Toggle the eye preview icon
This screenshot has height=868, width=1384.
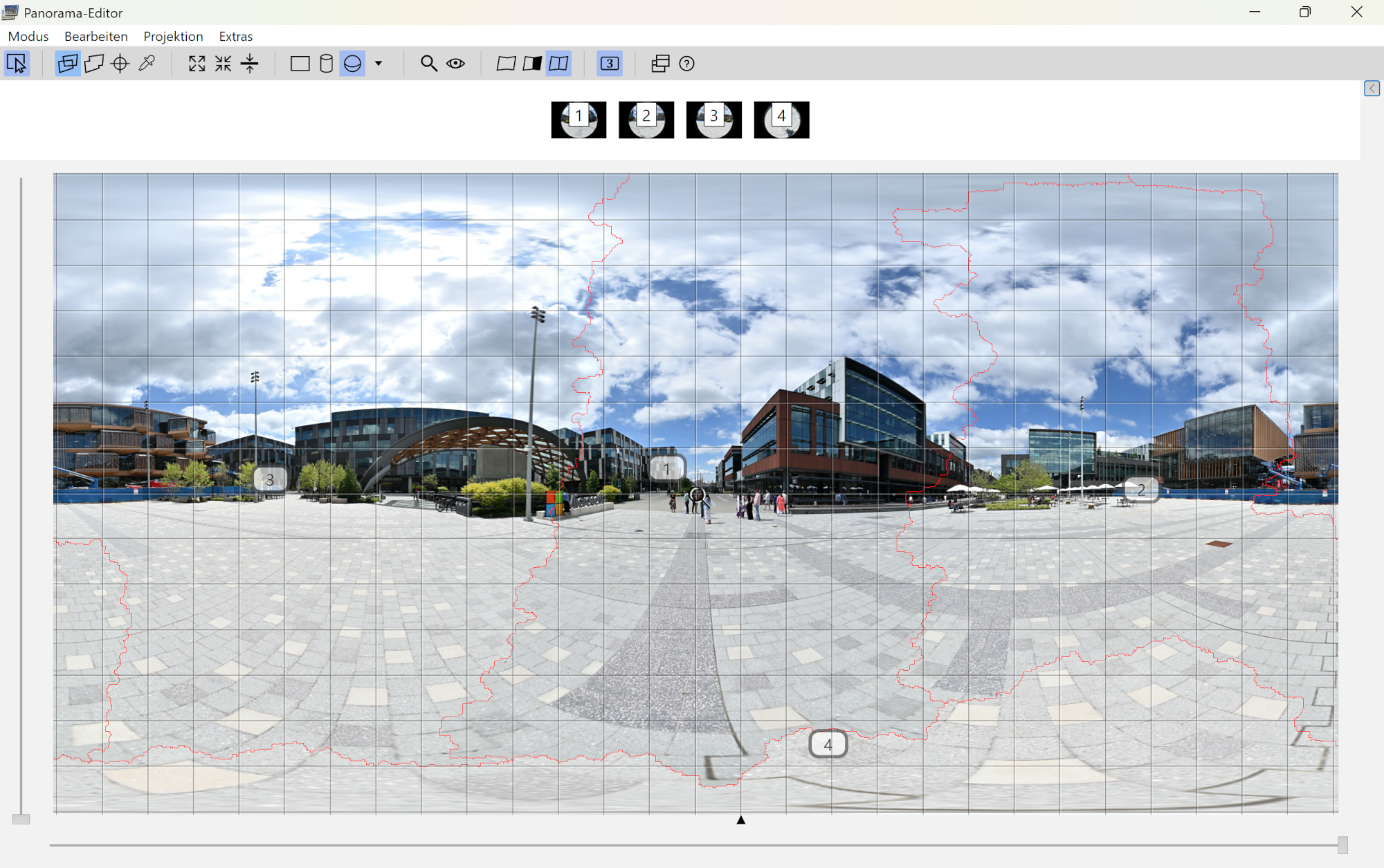[x=455, y=64]
